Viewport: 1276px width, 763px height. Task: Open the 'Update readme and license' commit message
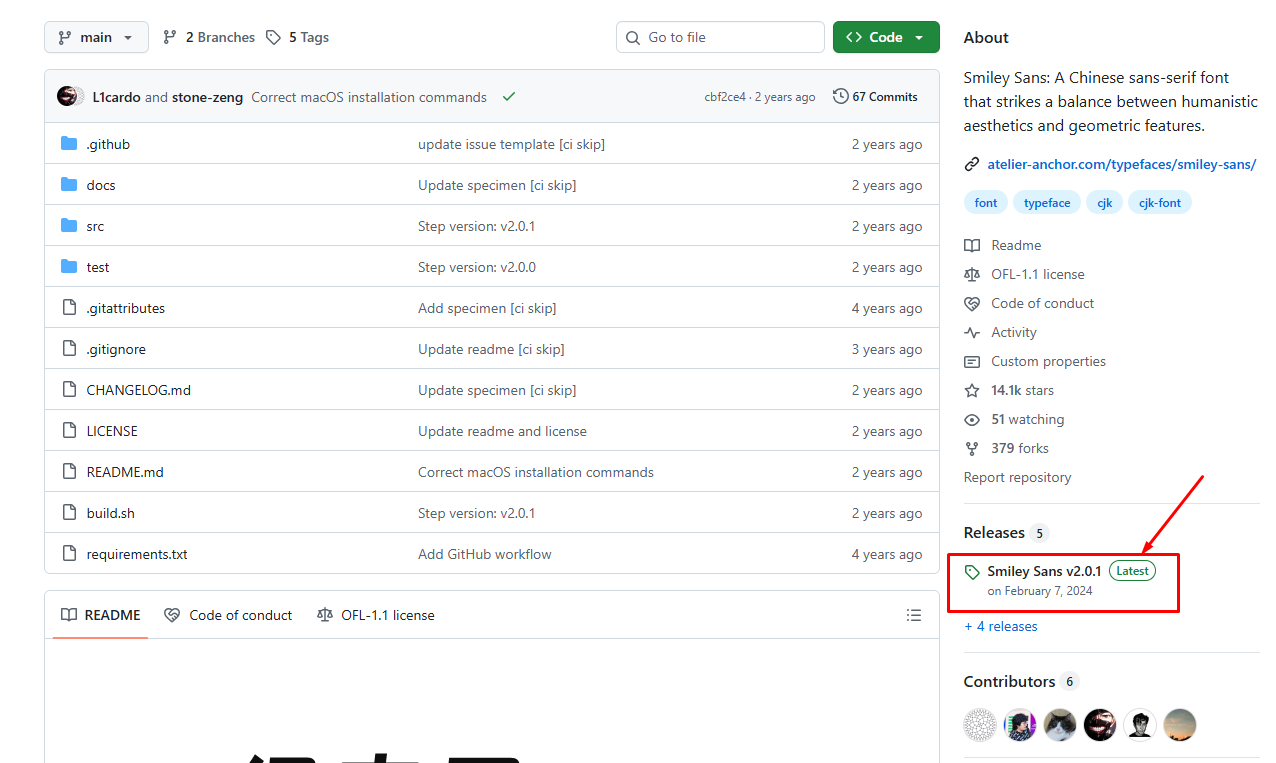click(502, 431)
